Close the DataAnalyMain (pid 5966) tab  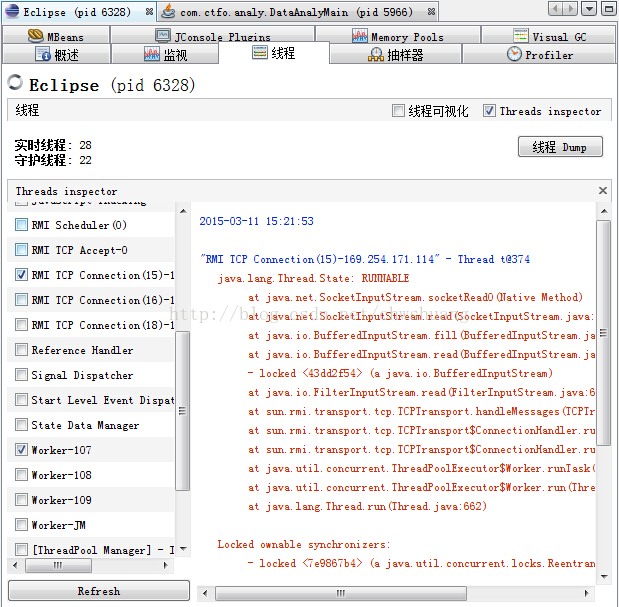coord(431,12)
